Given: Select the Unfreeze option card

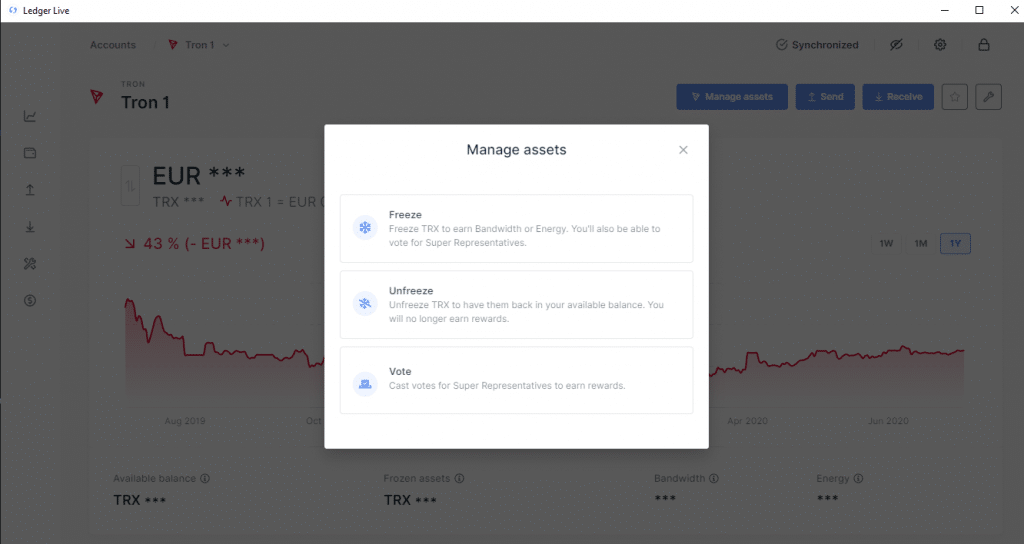Looking at the screenshot, I should point(516,304).
